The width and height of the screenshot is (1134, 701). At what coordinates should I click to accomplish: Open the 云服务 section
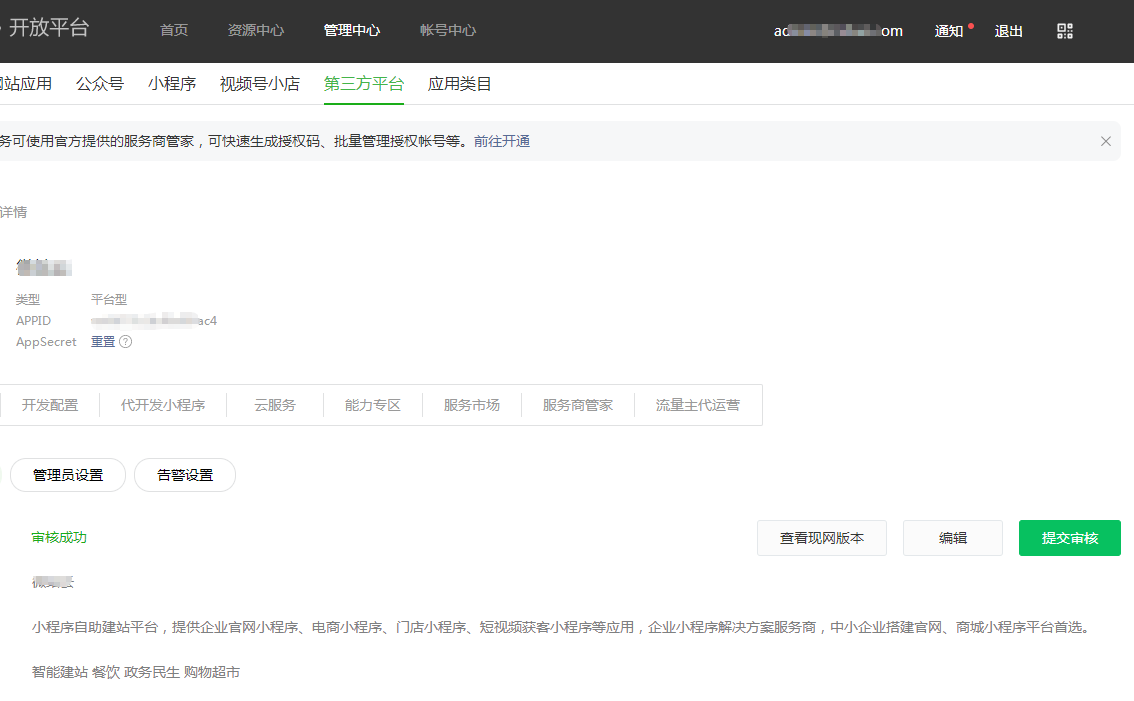(x=274, y=405)
